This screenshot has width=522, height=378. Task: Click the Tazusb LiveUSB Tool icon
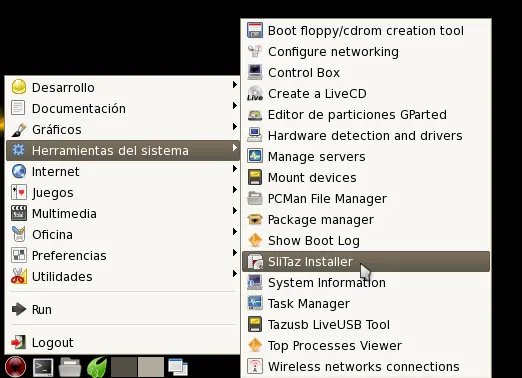[x=255, y=324]
